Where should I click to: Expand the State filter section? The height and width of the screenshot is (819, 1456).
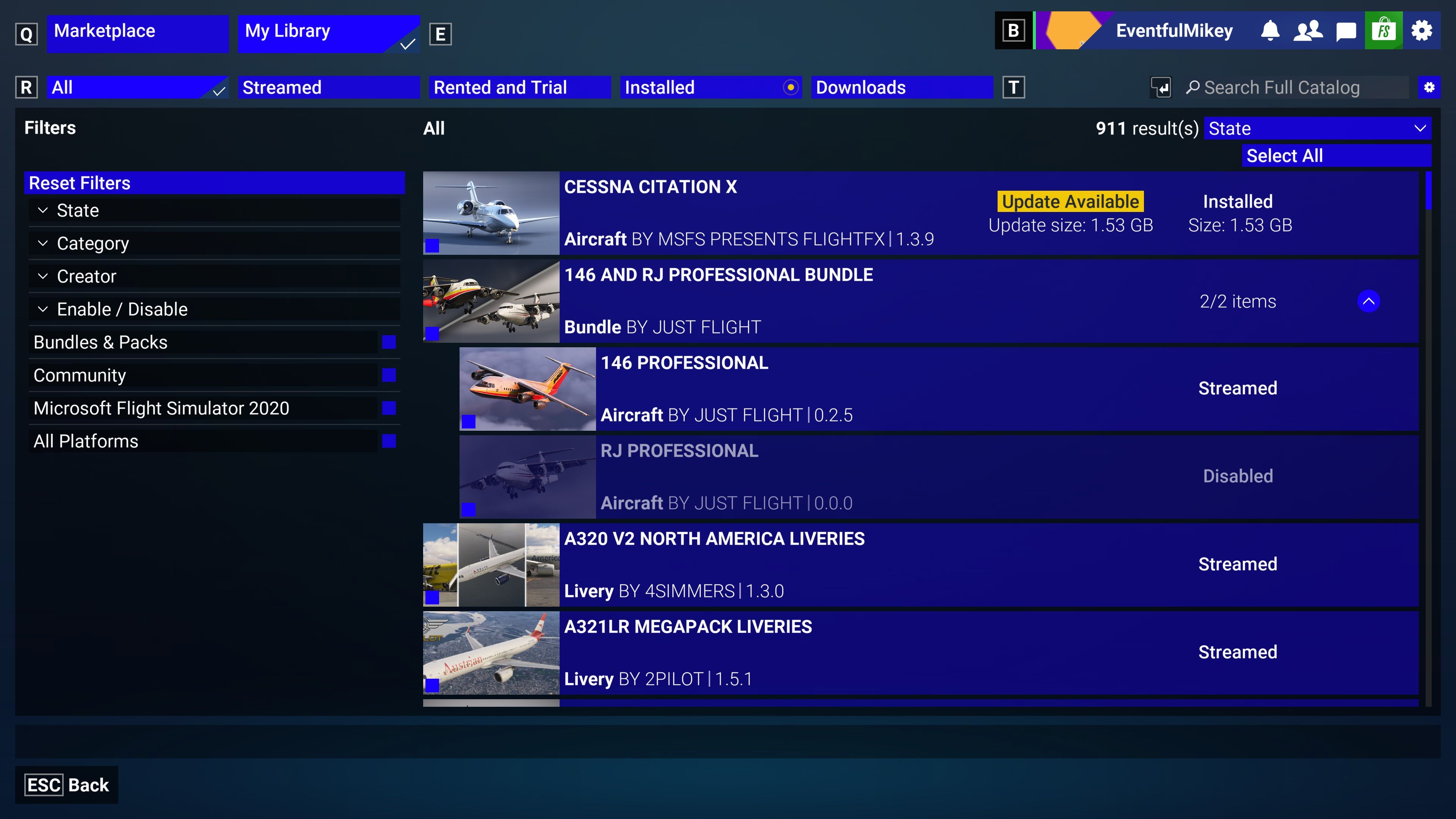point(214,210)
